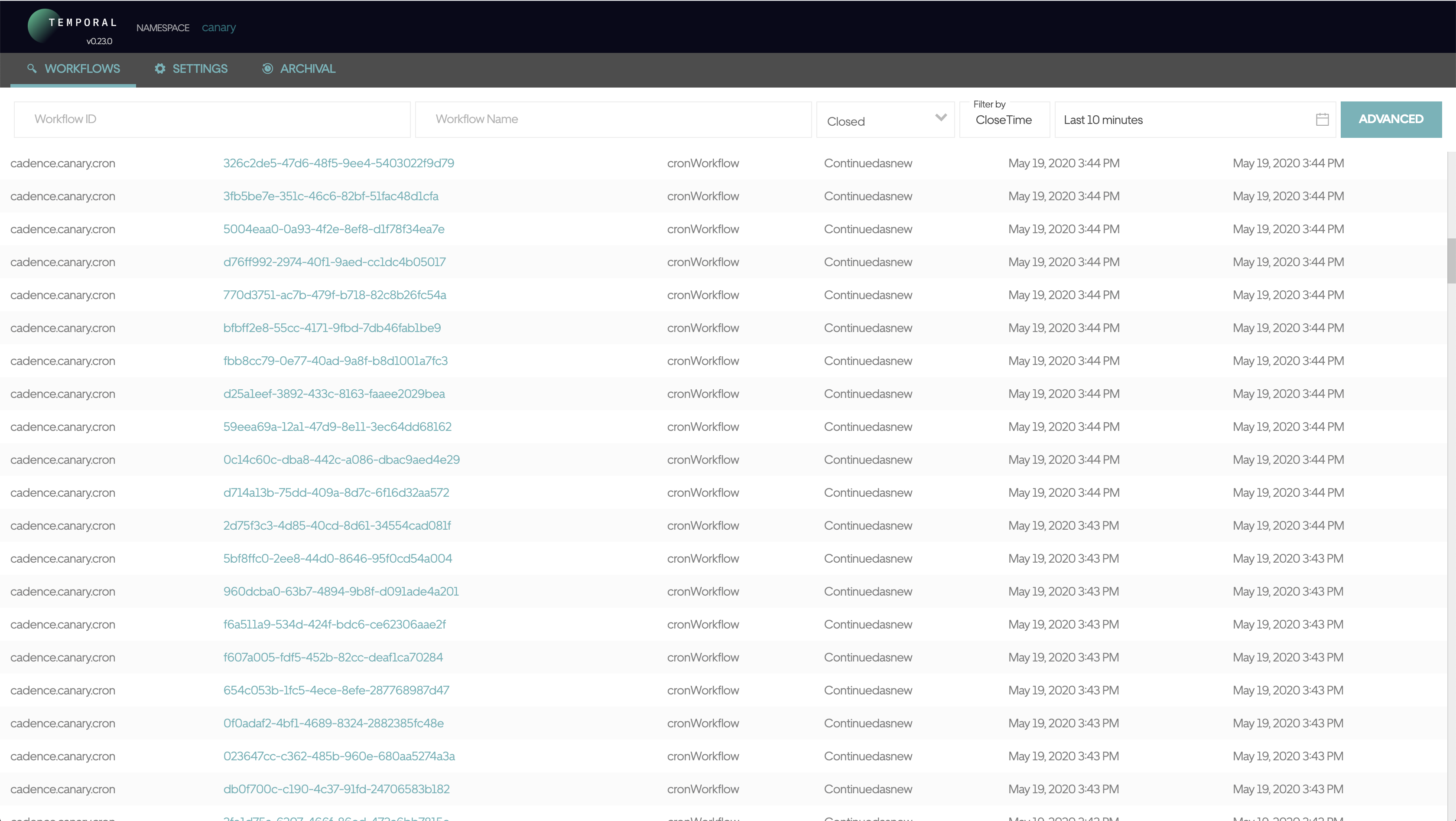Image resolution: width=1456 pixels, height=821 pixels.
Task: Click the chevron in the Closed status selector
Action: pyautogui.click(x=940, y=117)
